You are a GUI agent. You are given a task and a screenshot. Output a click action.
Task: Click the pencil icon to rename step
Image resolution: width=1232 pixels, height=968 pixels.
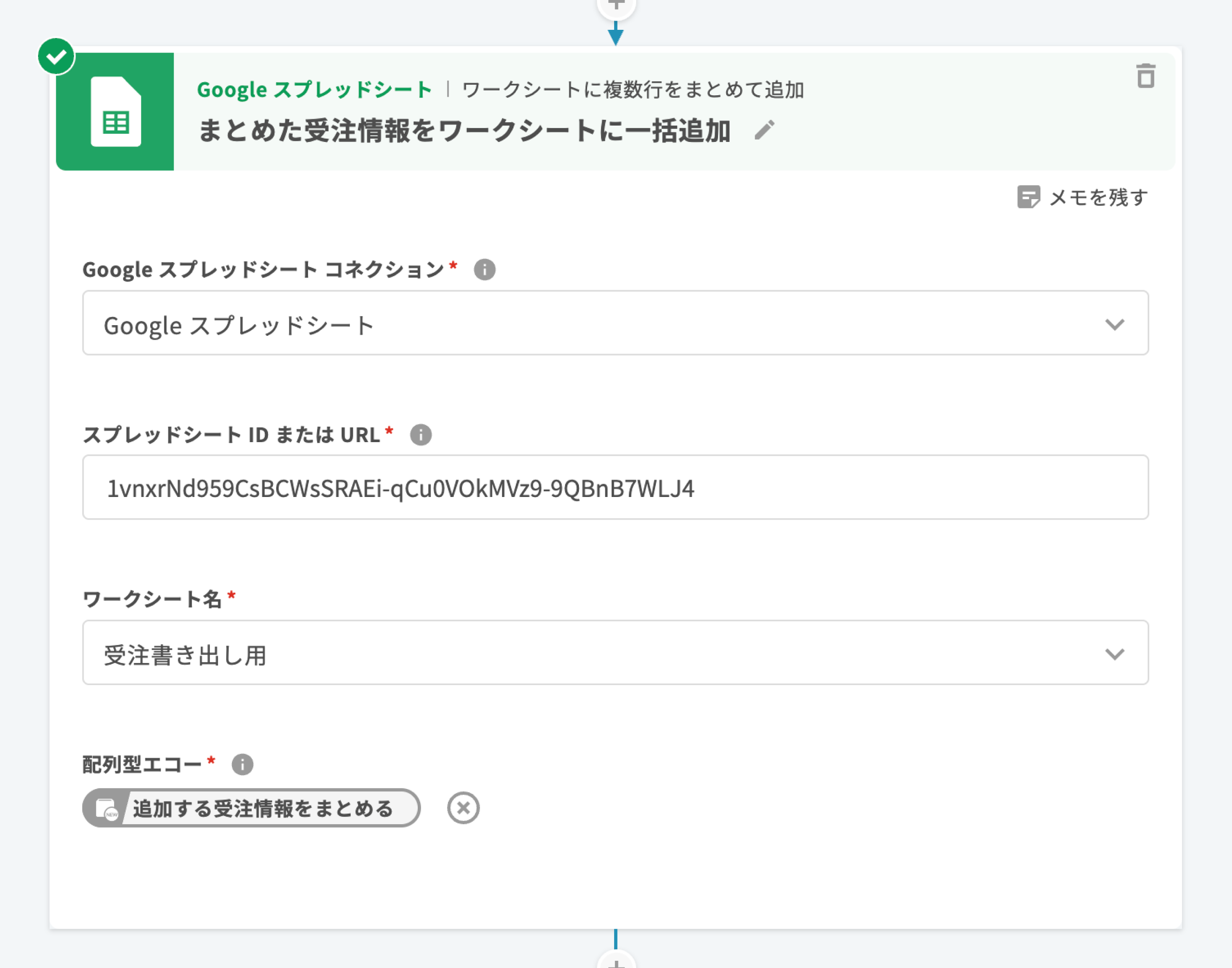pyautogui.click(x=764, y=130)
